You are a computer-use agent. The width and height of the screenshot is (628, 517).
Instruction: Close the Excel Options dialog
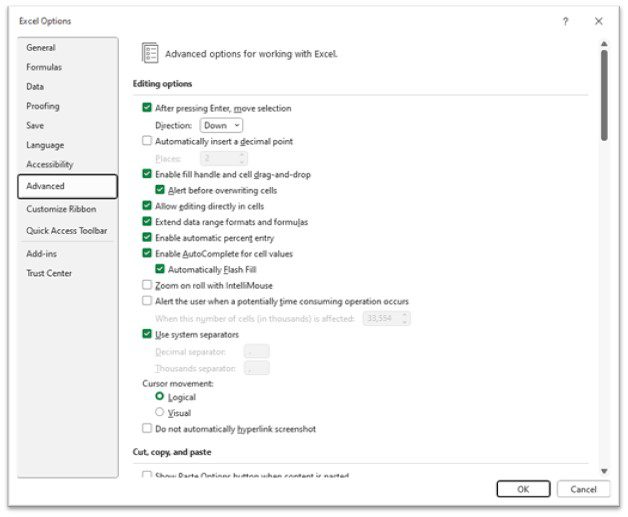(598, 21)
